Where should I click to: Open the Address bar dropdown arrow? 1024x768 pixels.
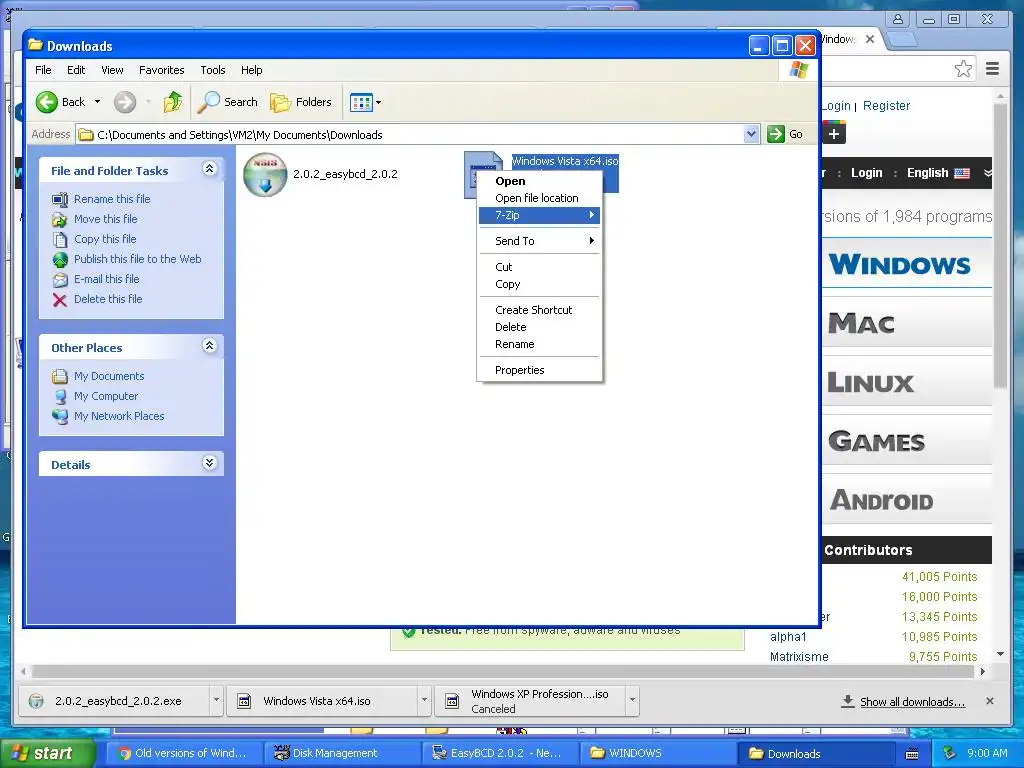pyautogui.click(x=751, y=134)
